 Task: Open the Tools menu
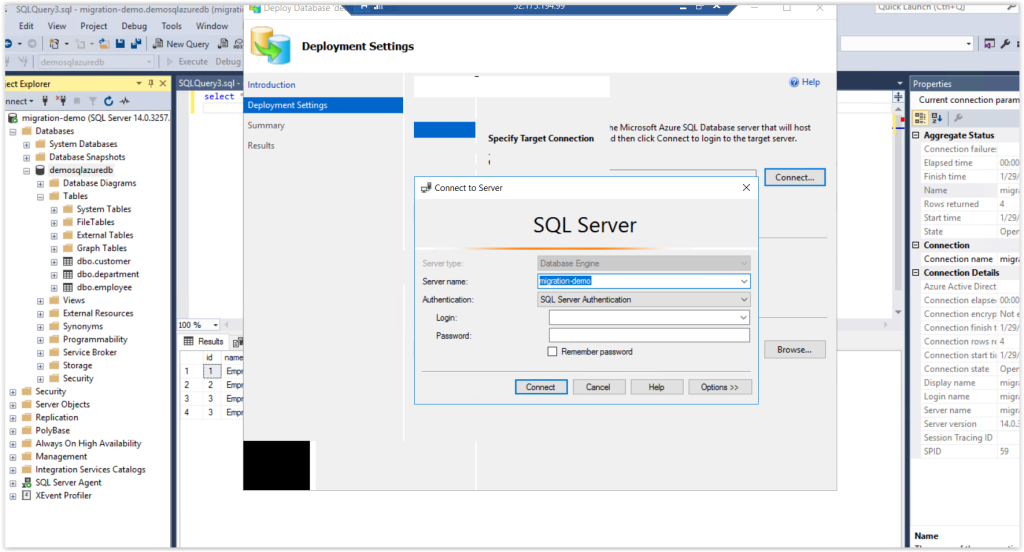[x=171, y=26]
